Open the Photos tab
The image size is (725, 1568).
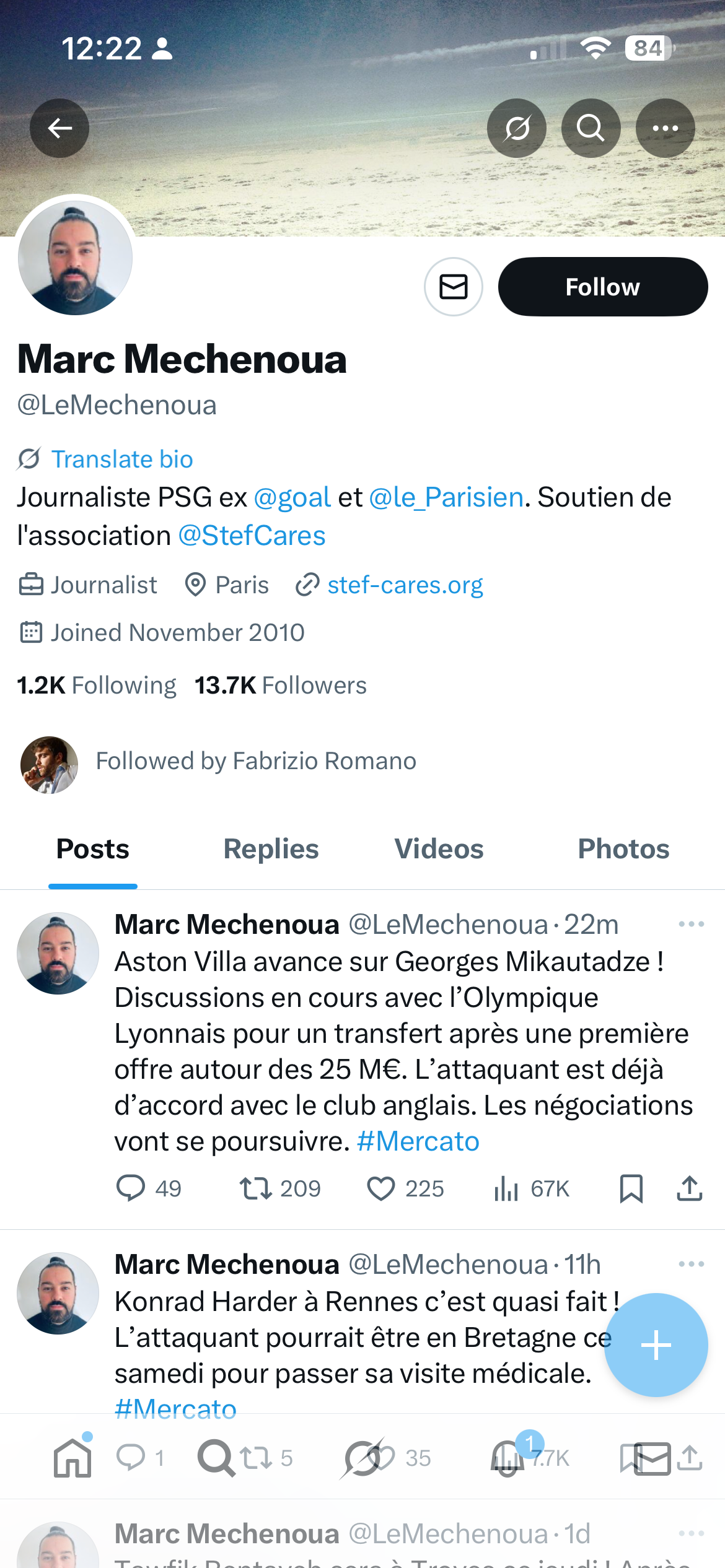(623, 849)
